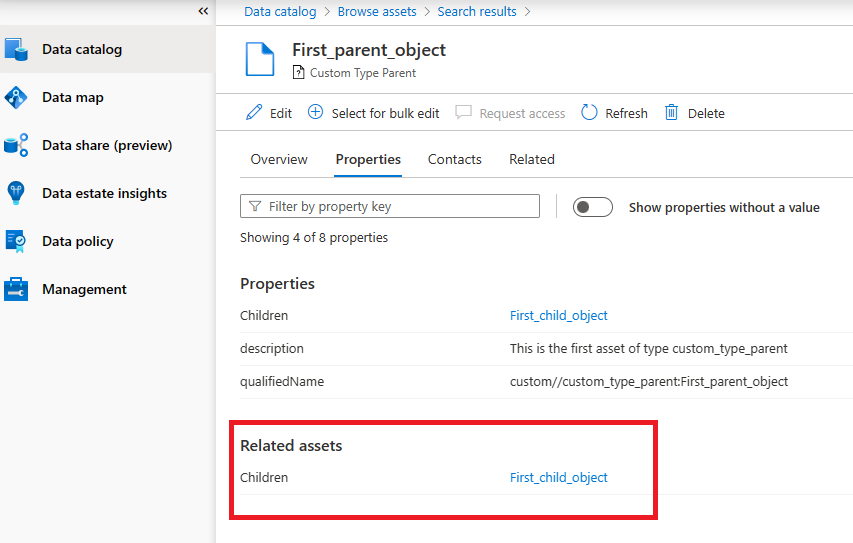Switch to the Overview tab
The width and height of the screenshot is (853, 543).
pos(279,159)
